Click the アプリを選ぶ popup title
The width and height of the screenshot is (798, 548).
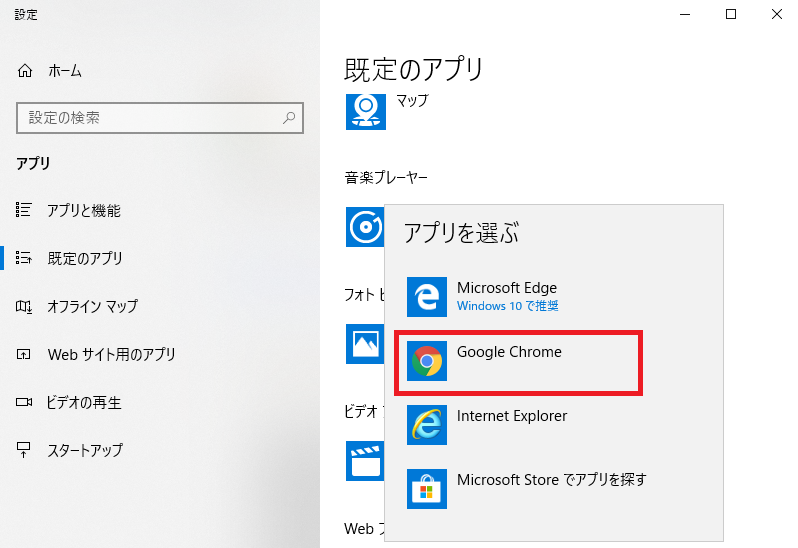pyautogui.click(x=461, y=233)
